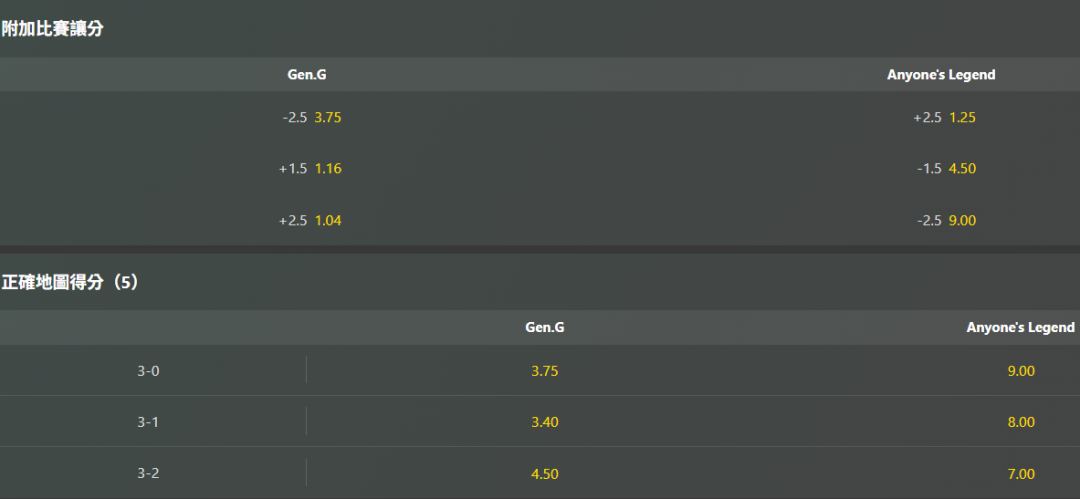Pick Gen.G 3-2 correct score 4.50

pyautogui.click(x=545, y=473)
